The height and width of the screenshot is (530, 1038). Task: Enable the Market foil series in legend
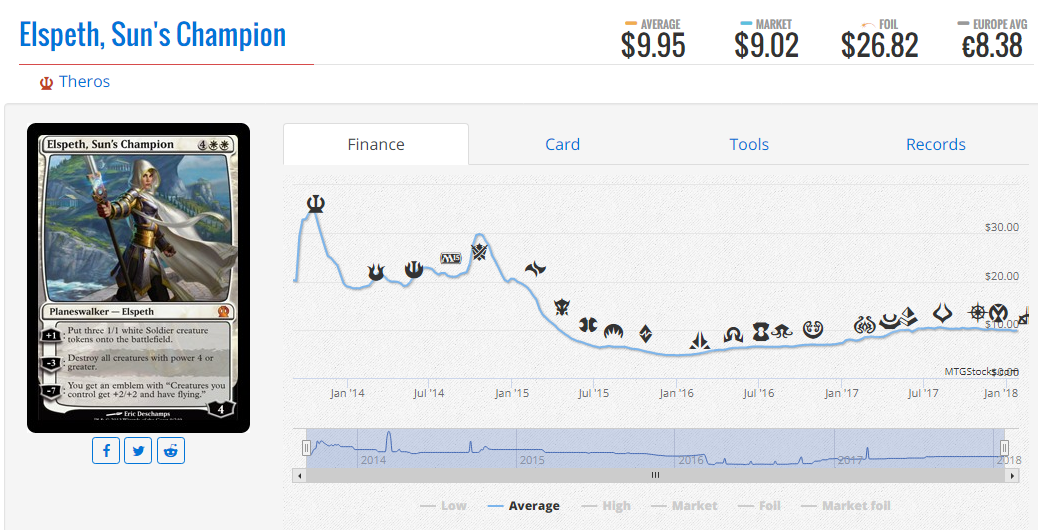click(845, 506)
